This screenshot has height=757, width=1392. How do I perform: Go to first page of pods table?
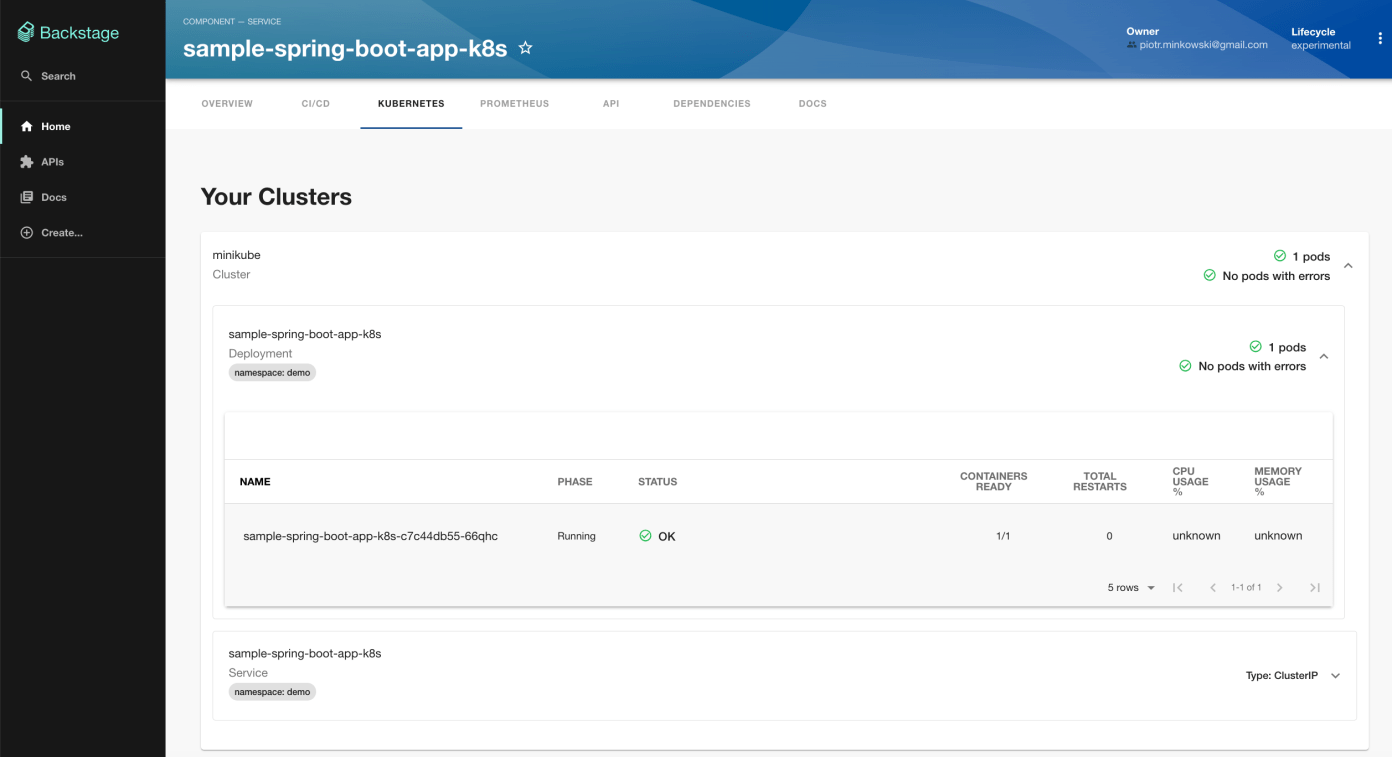pos(1178,588)
